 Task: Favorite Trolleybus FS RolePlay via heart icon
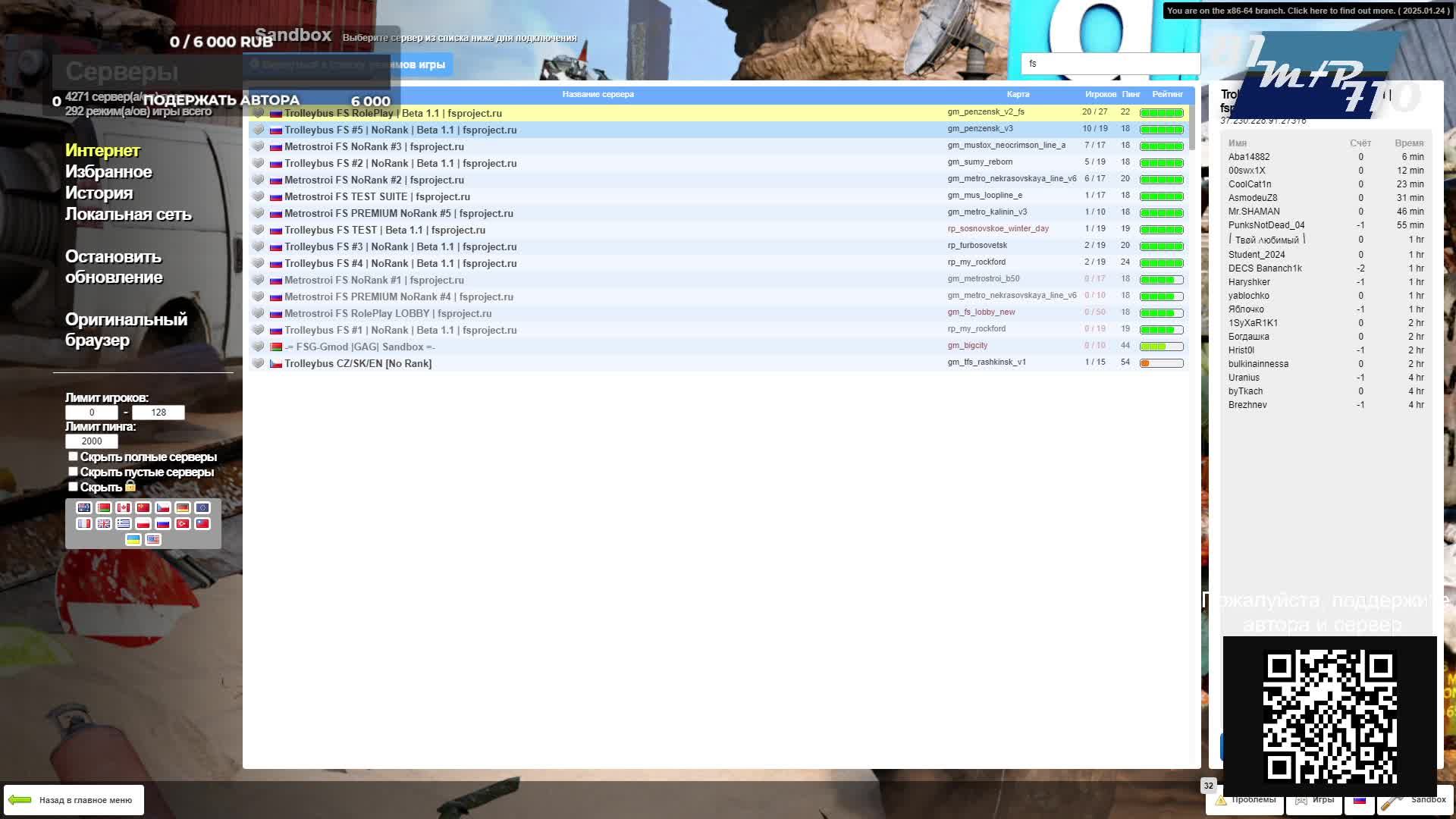[258, 113]
